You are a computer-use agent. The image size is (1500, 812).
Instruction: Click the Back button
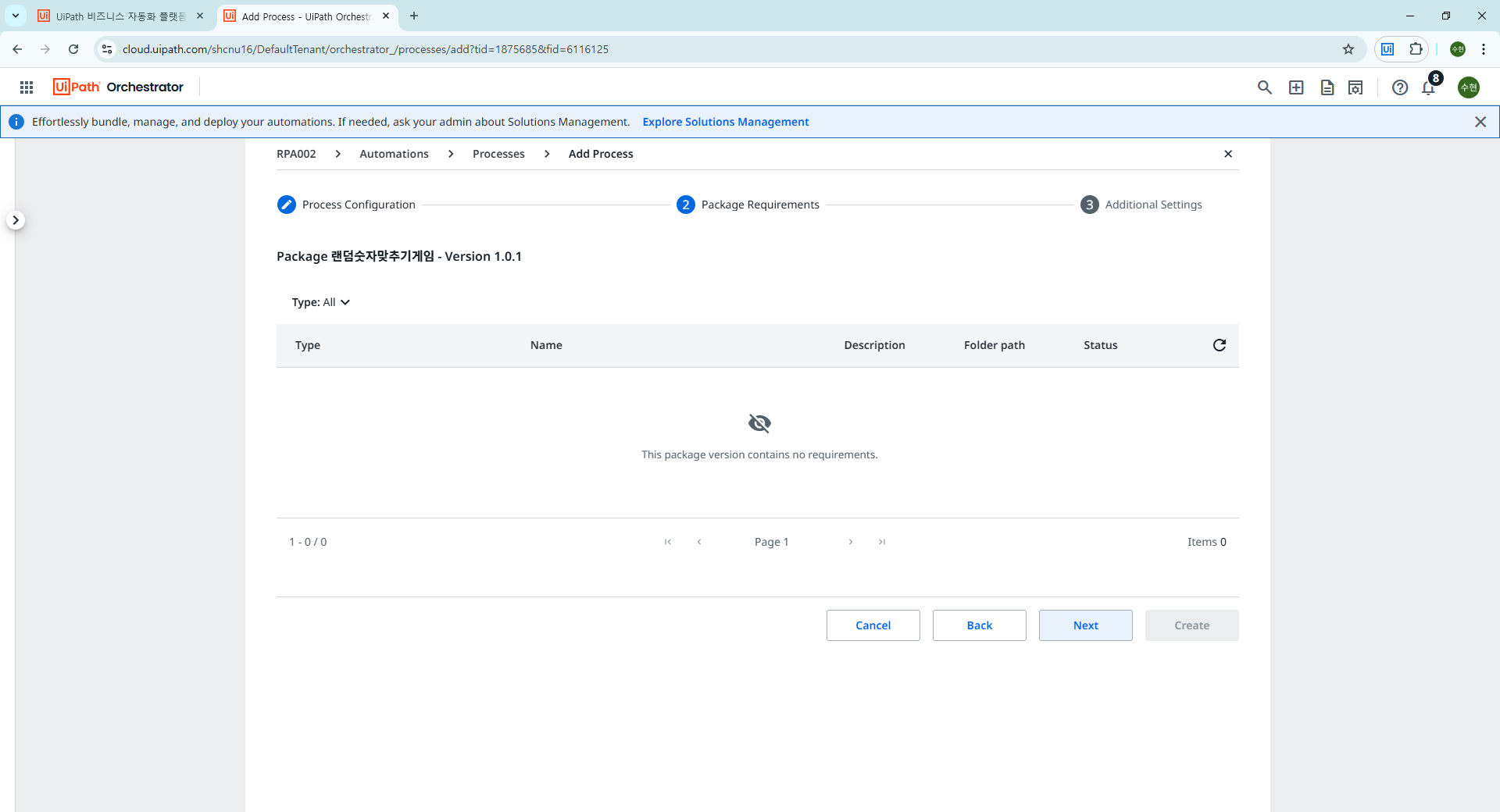pyautogui.click(x=980, y=625)
